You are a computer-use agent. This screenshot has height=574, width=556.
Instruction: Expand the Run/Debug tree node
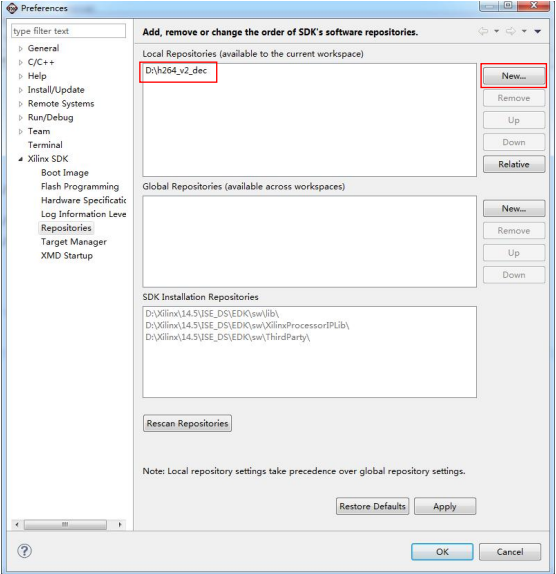click(20, 118)
